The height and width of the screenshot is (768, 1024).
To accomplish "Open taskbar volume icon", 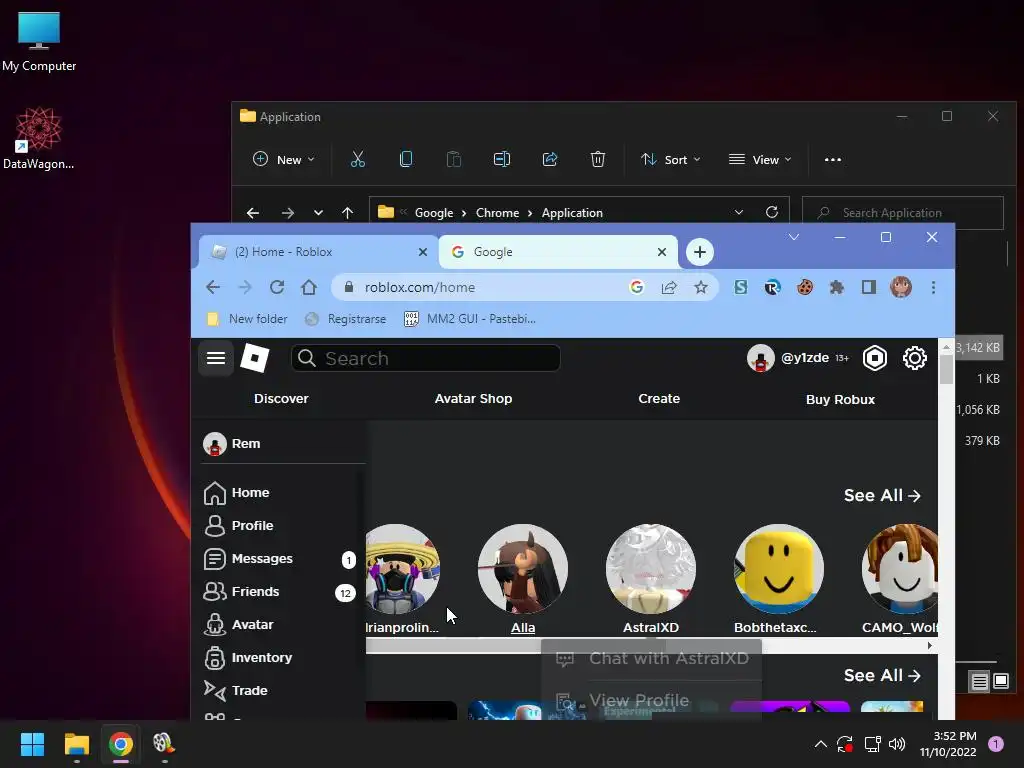I will pyautogui.click(x=897, y=744).
